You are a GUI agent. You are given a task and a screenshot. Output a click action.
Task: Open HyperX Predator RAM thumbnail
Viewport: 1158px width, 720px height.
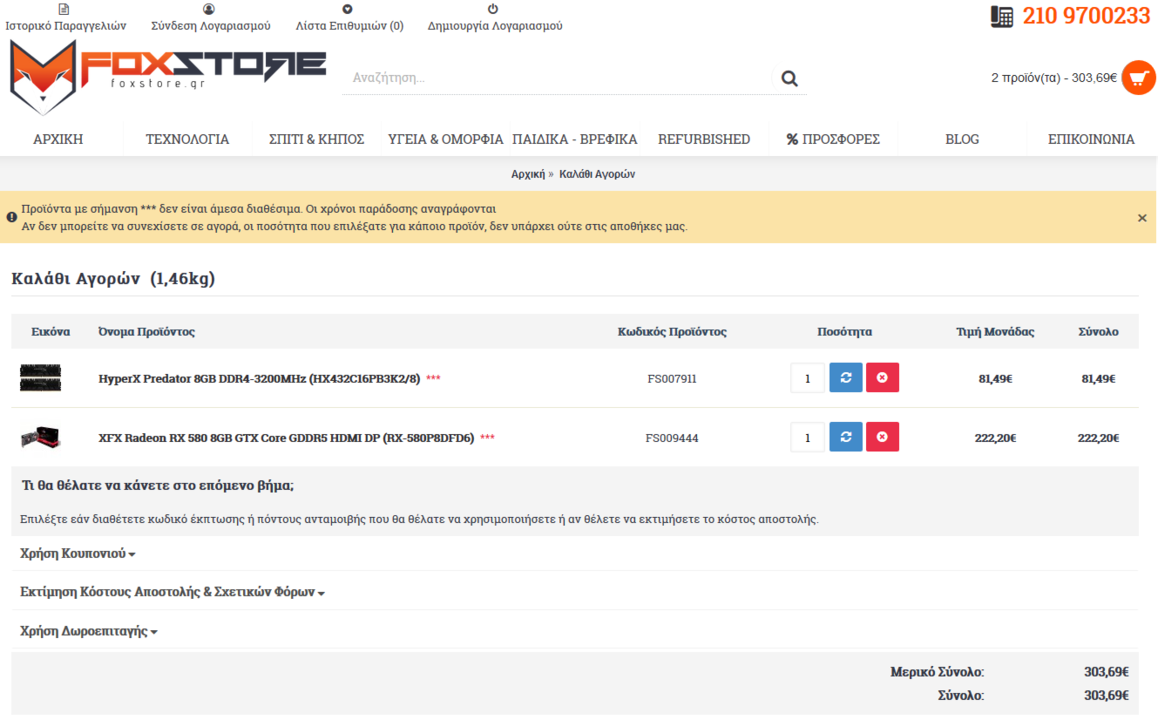(x=41, y=377)
